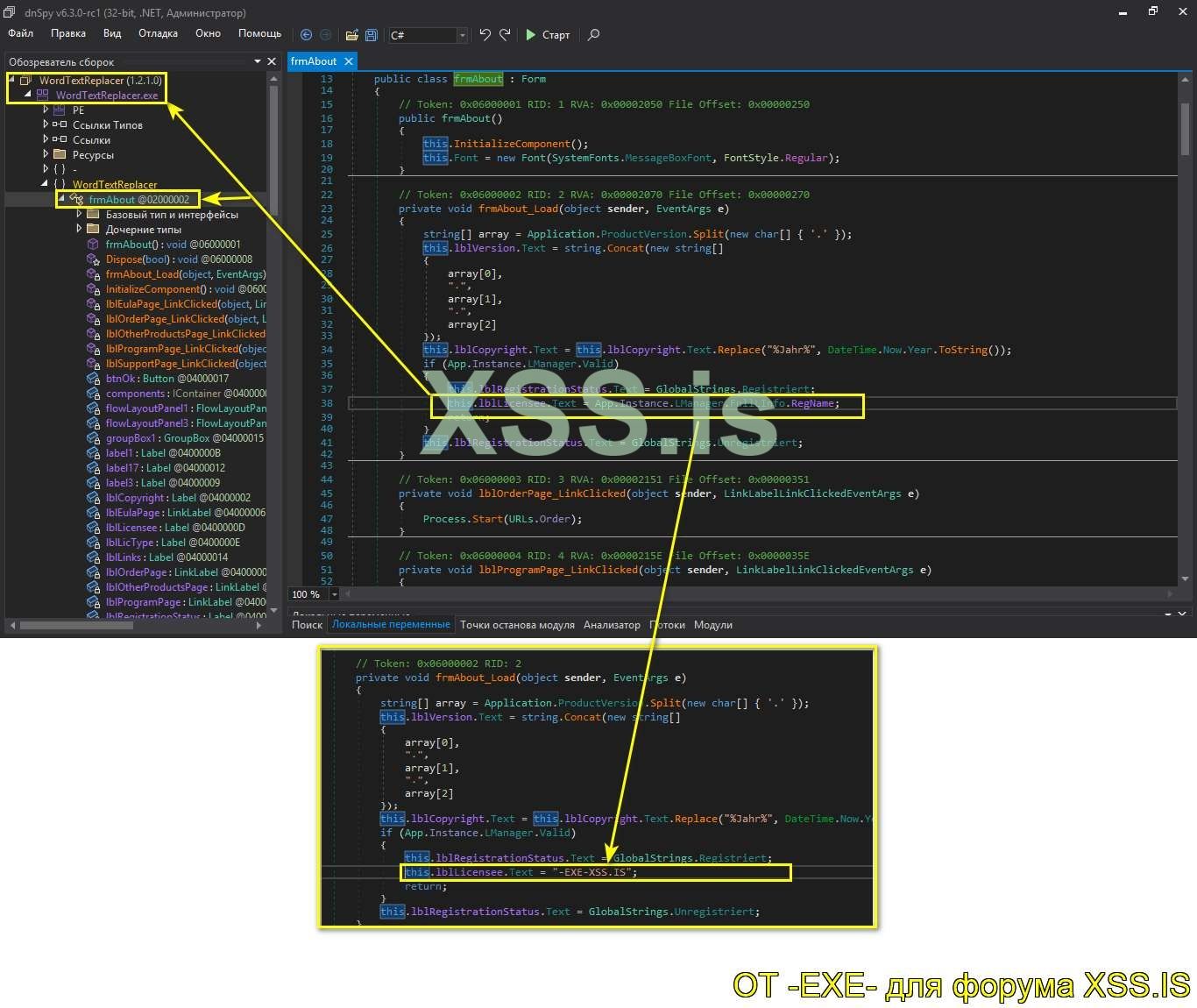Click the groupBox1 field icon
Viewport: 1197px width, 1008px height.
click(x=93, y=438)
